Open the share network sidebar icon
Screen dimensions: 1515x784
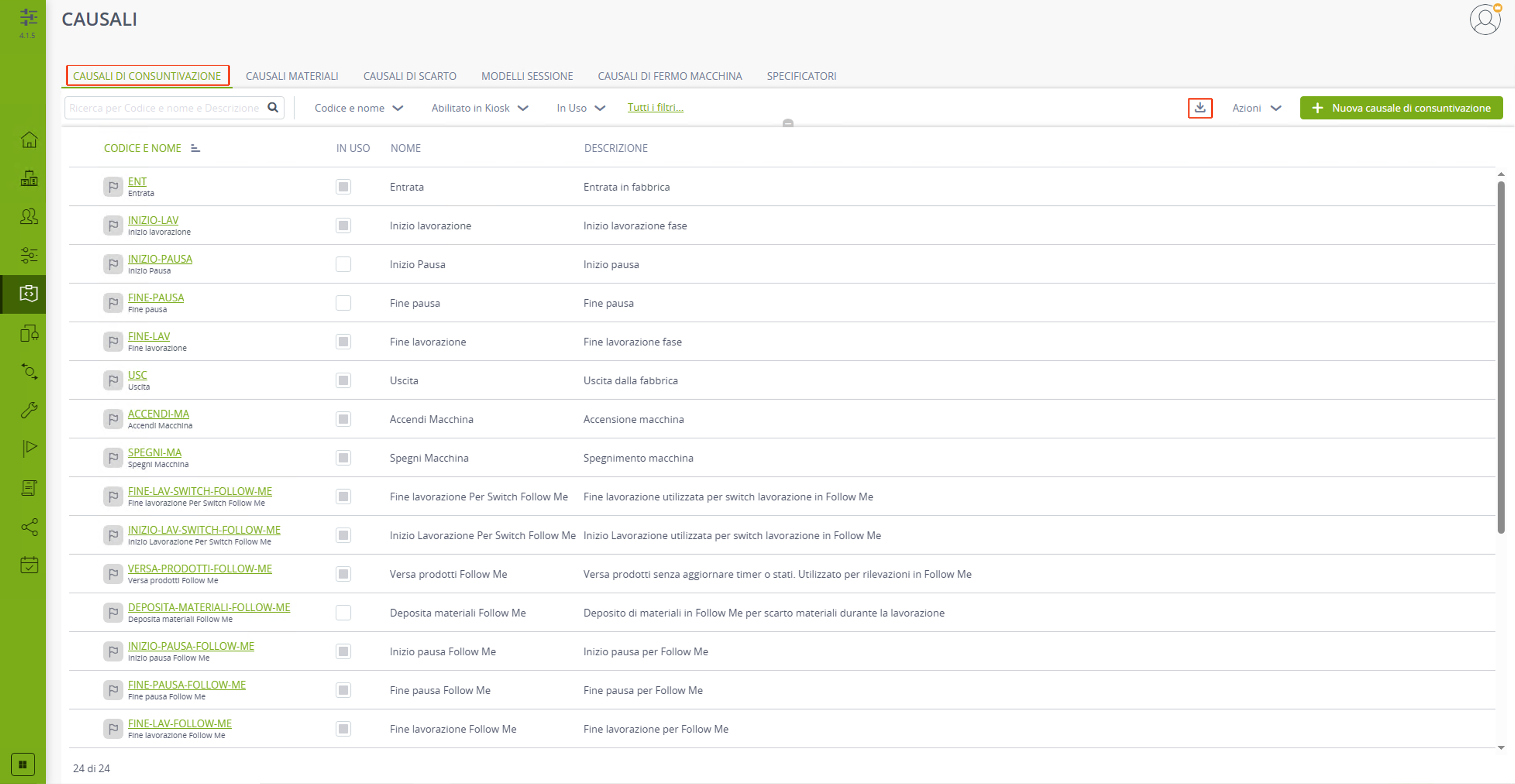pos(29,526)
